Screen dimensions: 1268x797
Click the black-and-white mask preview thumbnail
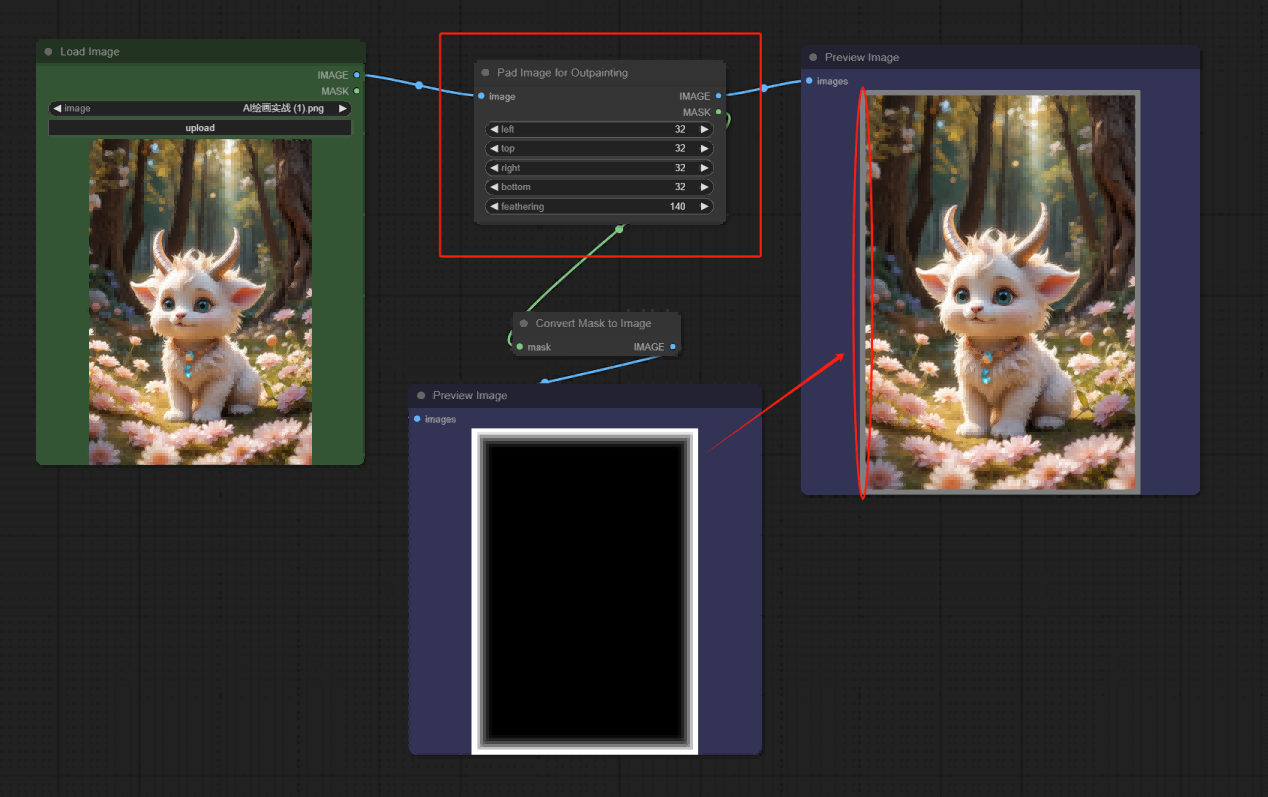[585, 591]
